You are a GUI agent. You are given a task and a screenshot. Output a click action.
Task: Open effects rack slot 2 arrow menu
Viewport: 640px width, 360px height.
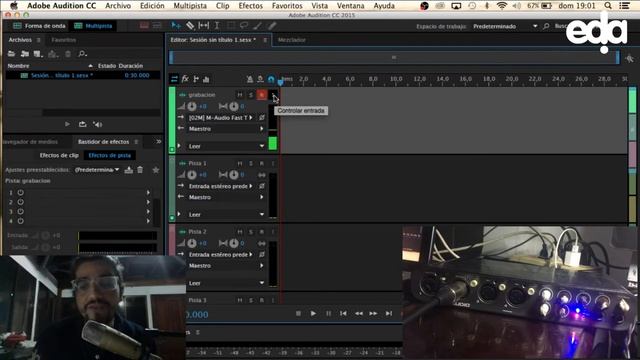click(148, 202)
